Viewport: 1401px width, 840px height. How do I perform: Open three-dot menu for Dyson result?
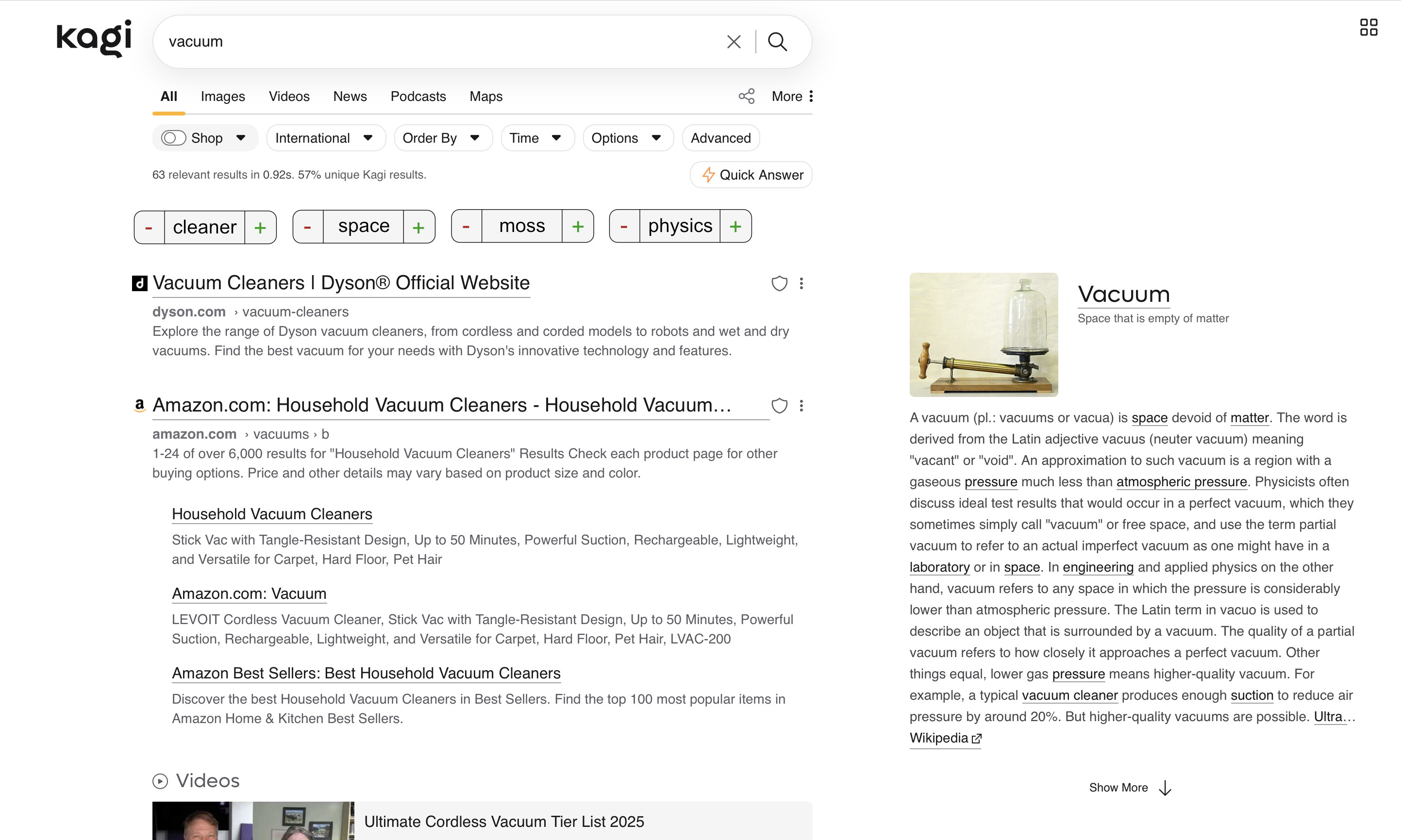801,283
